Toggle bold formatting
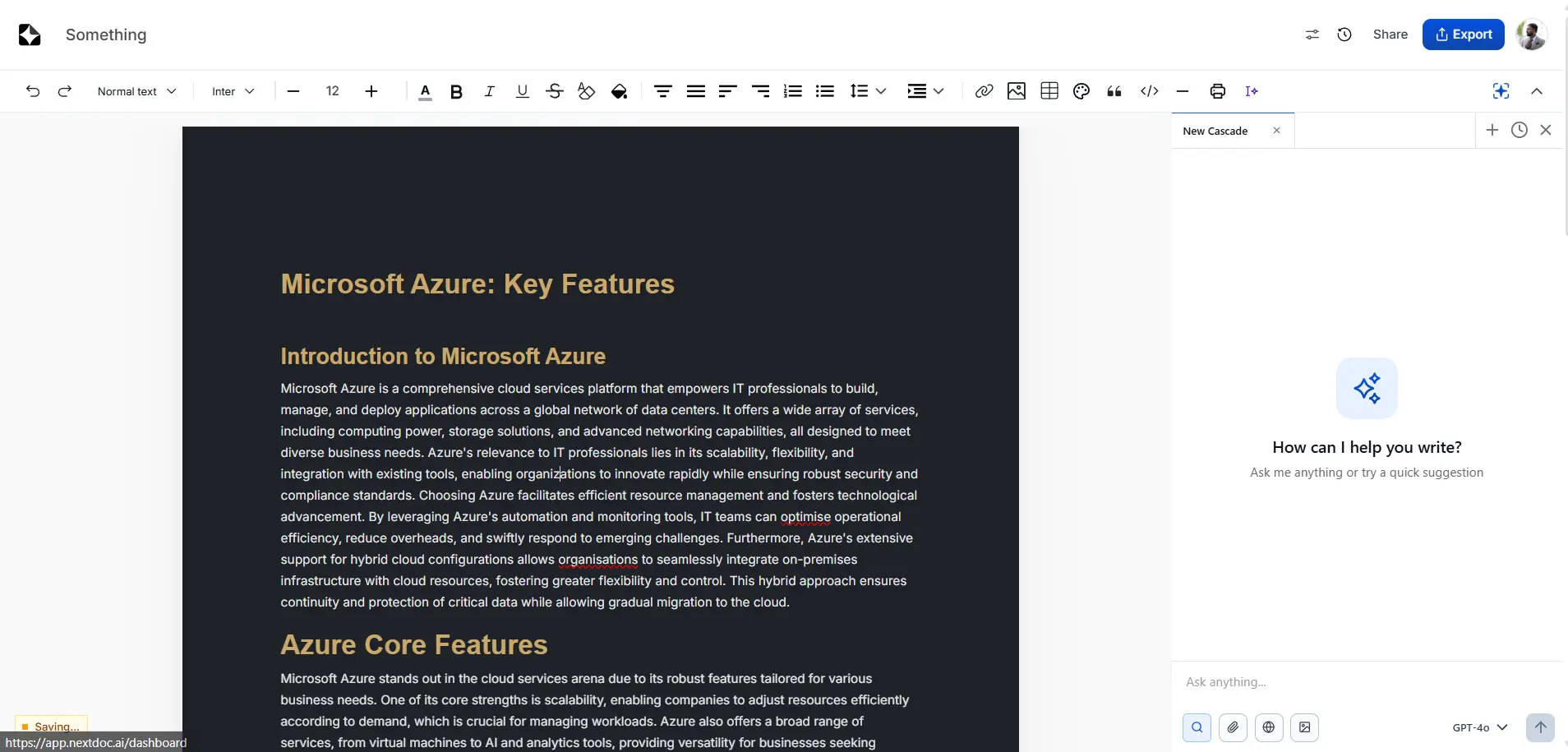Viewport: 1568px width, 752px height. tap(456, 91)
